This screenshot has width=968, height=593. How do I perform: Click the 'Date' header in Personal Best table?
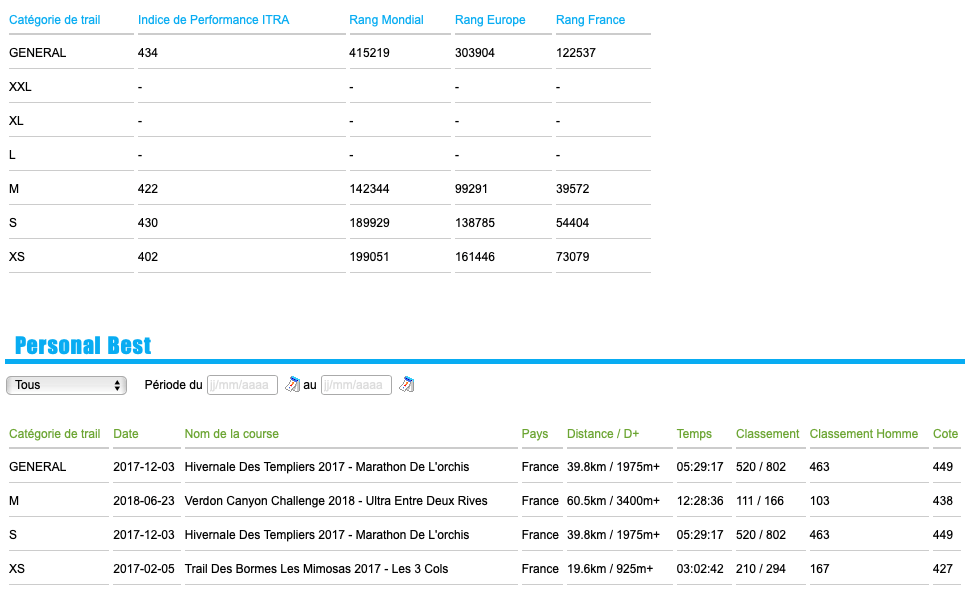pos(126,434)
